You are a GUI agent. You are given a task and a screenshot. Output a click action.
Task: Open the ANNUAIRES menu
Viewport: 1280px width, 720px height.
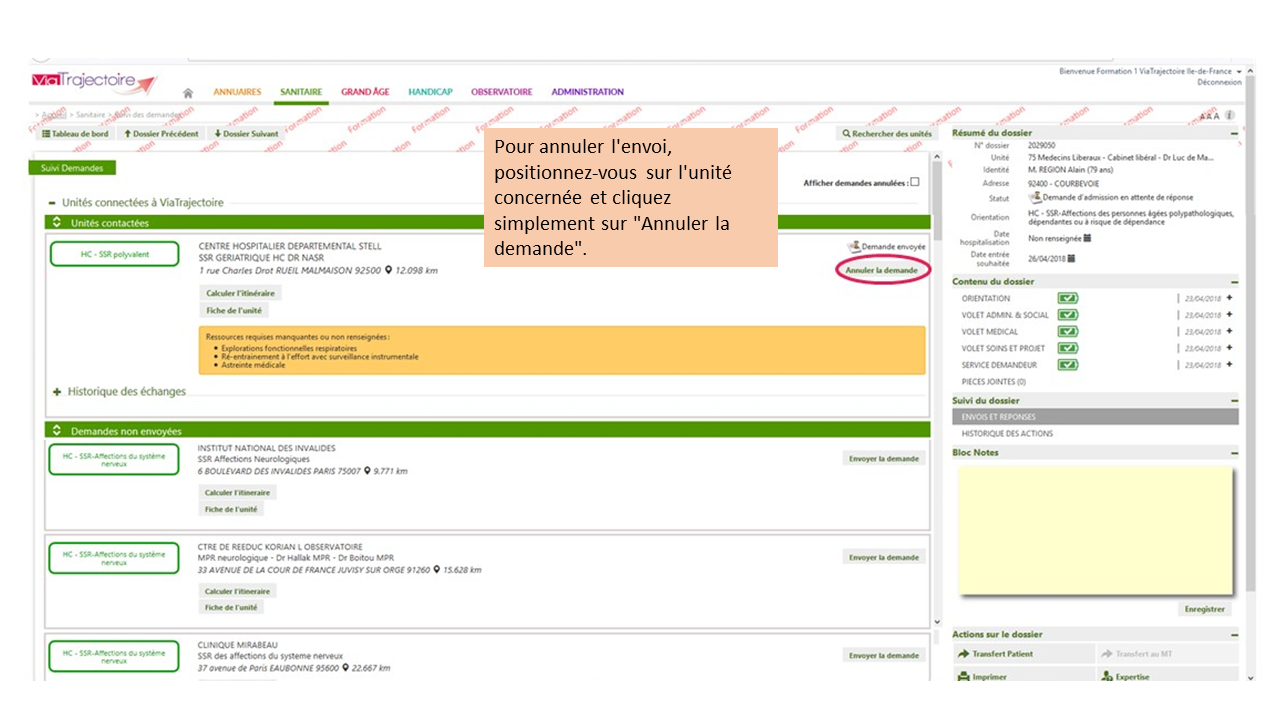[x=237, y=92]
